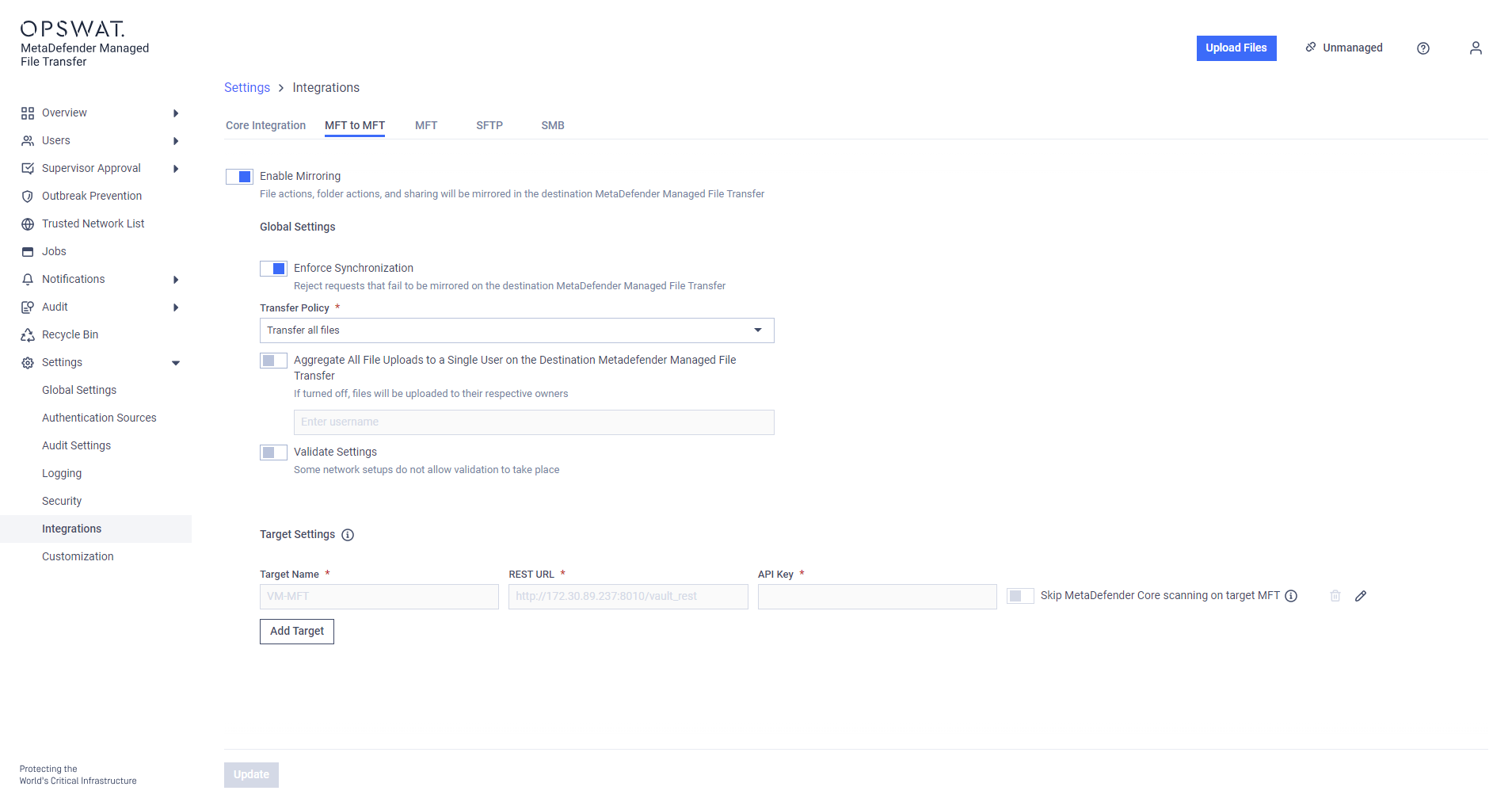
Task: Open Authentication Sources in the sidebar
Action: [x=99, y=418]
